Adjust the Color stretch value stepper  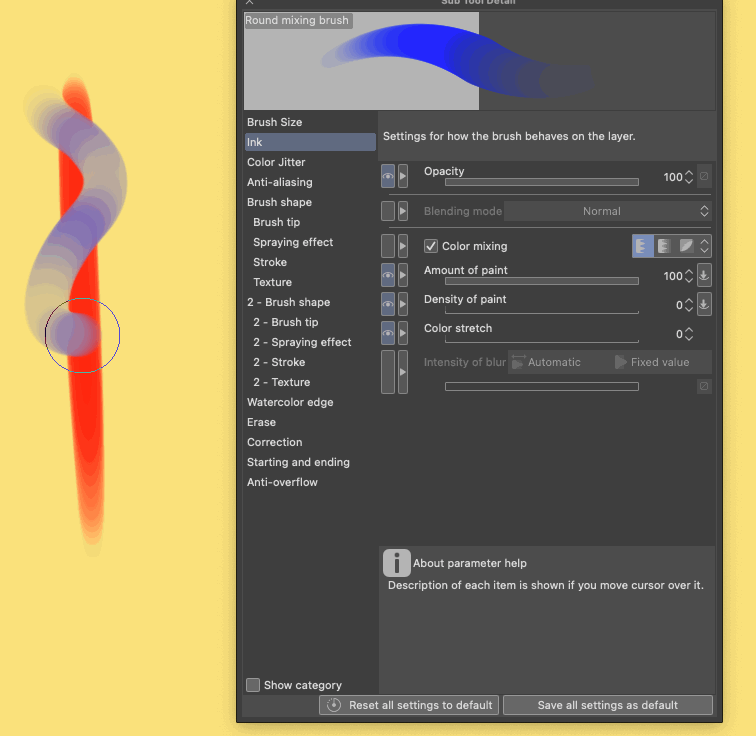click(x=689, y=334)
